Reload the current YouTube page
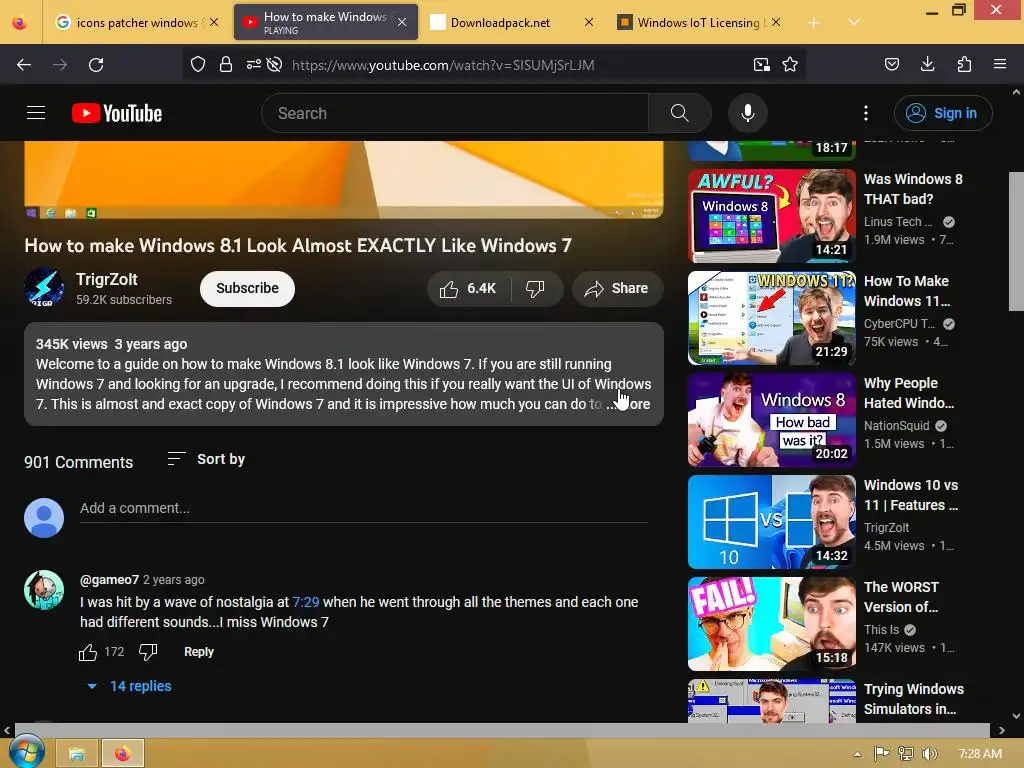This screenshot has width=1024, height=768. coord(96,65)
